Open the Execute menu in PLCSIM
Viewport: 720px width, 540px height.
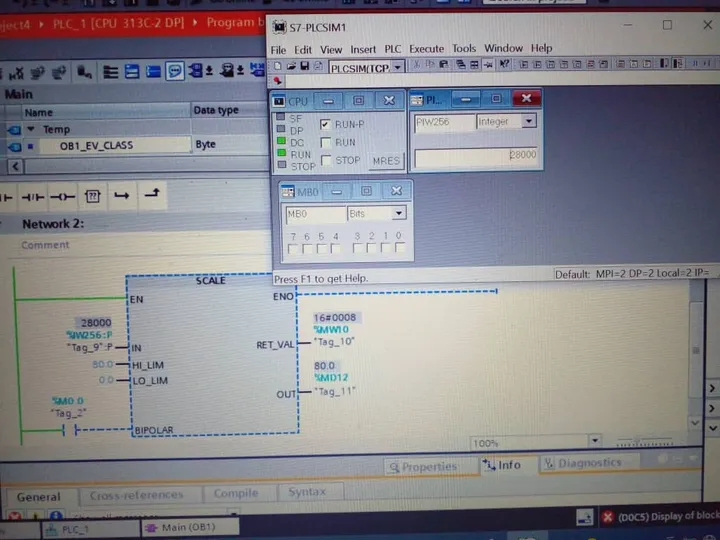point(427,49)
